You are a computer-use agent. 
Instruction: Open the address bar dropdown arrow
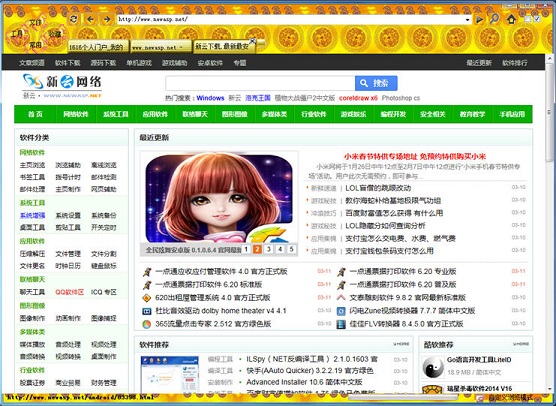click(x=468, y=20)
